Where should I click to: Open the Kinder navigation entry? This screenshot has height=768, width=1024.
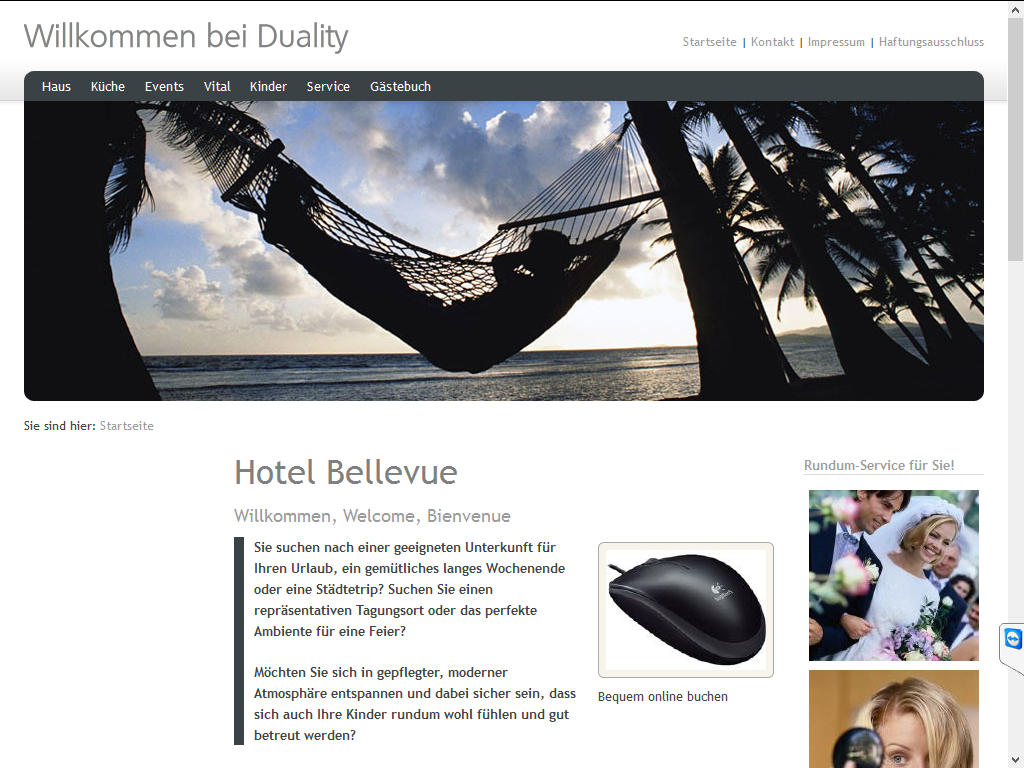pyautogui.click(x=268, y=87)
